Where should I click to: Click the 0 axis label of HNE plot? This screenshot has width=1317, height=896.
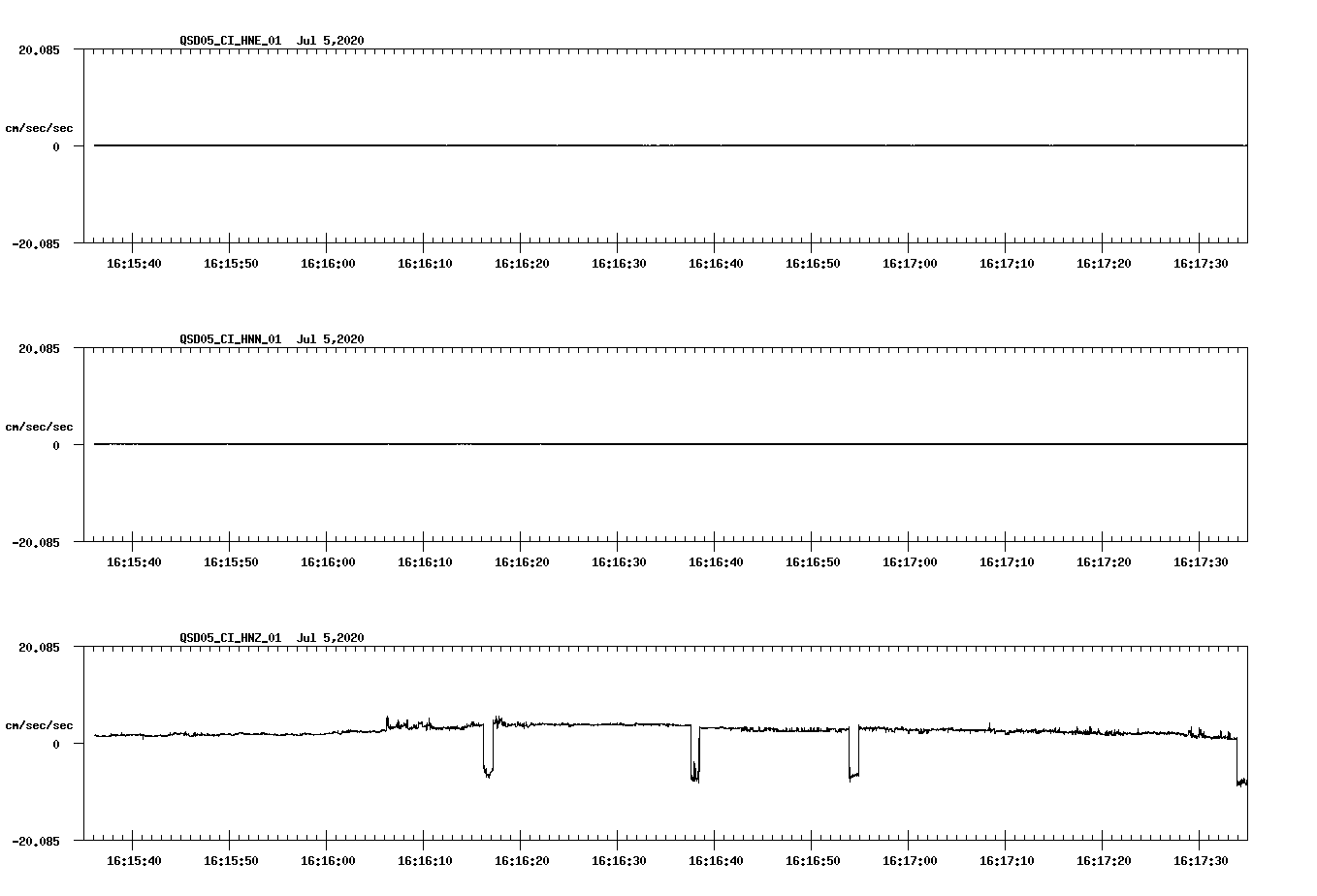click(56, 147)
